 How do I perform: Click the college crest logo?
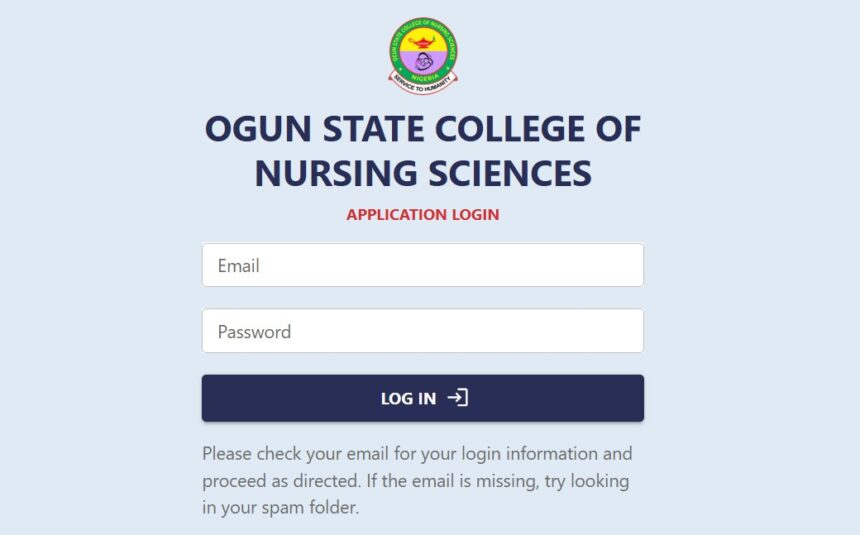423,56
